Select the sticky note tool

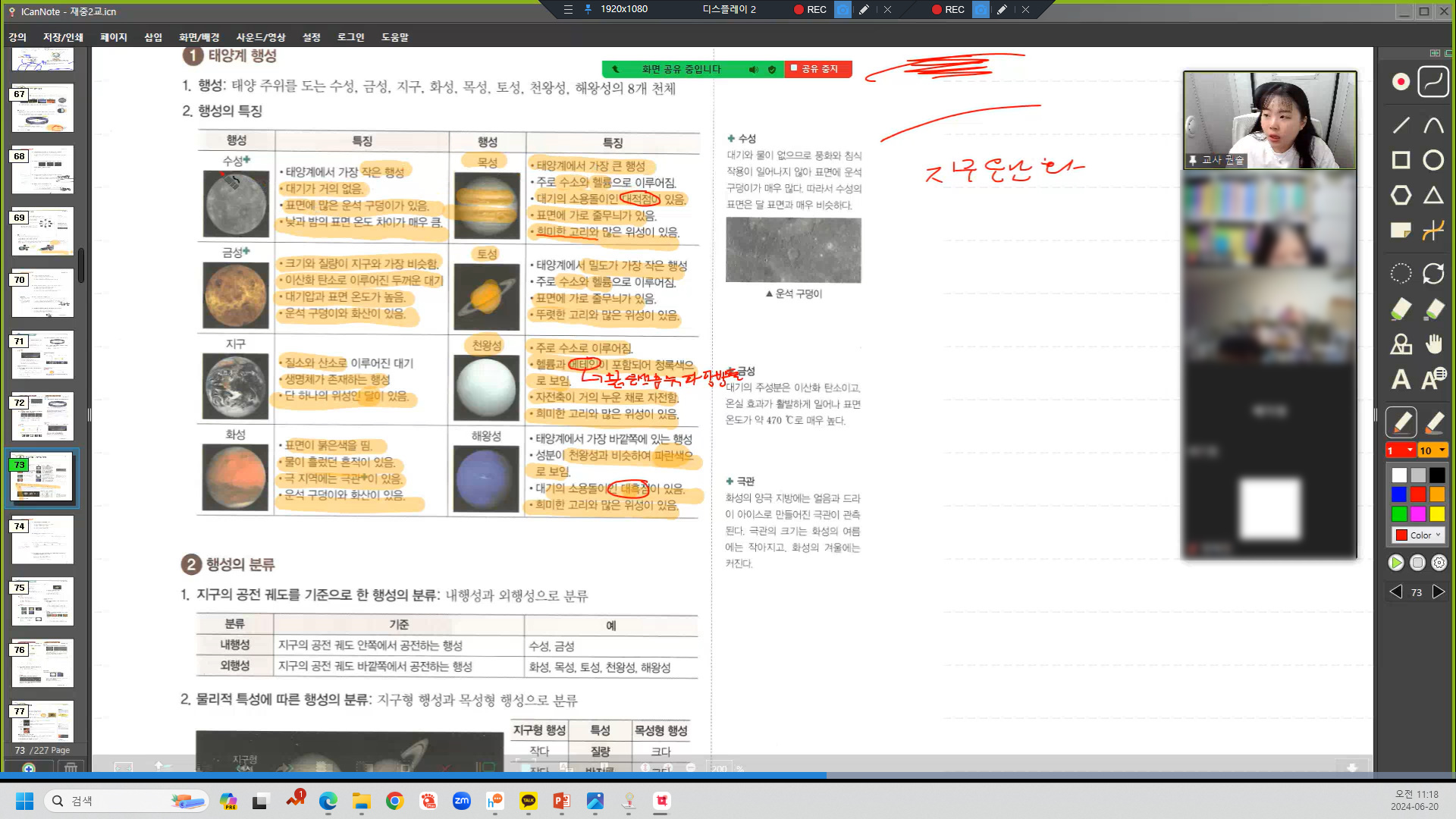point(1401,231)
